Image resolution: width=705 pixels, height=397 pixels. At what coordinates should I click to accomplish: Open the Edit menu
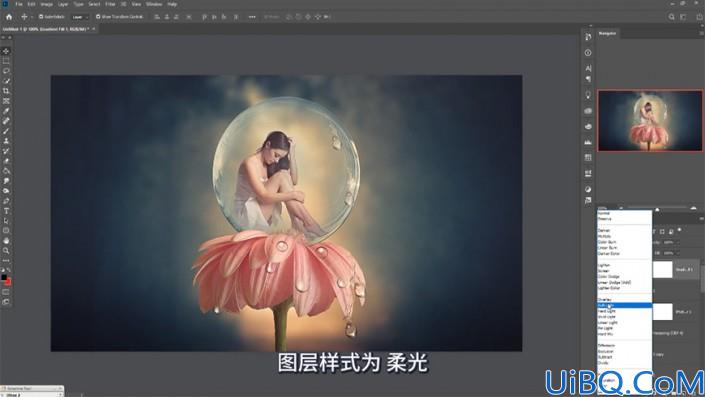tap(31, 4)
